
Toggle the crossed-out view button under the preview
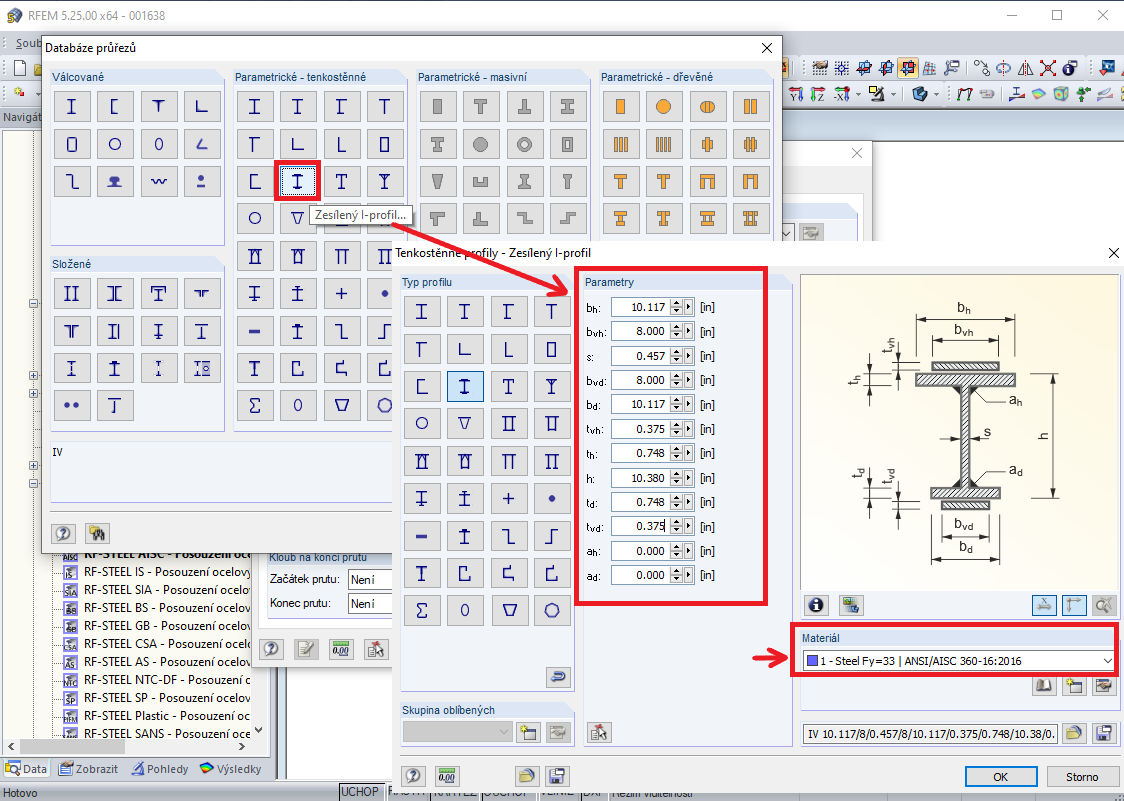click(1104, 605)
